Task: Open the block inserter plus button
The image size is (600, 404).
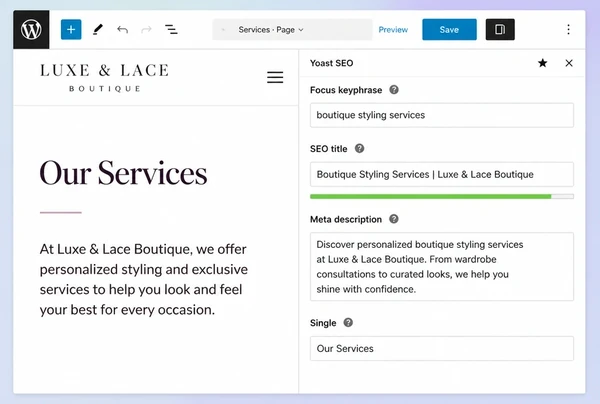Action: click(71, 29)
